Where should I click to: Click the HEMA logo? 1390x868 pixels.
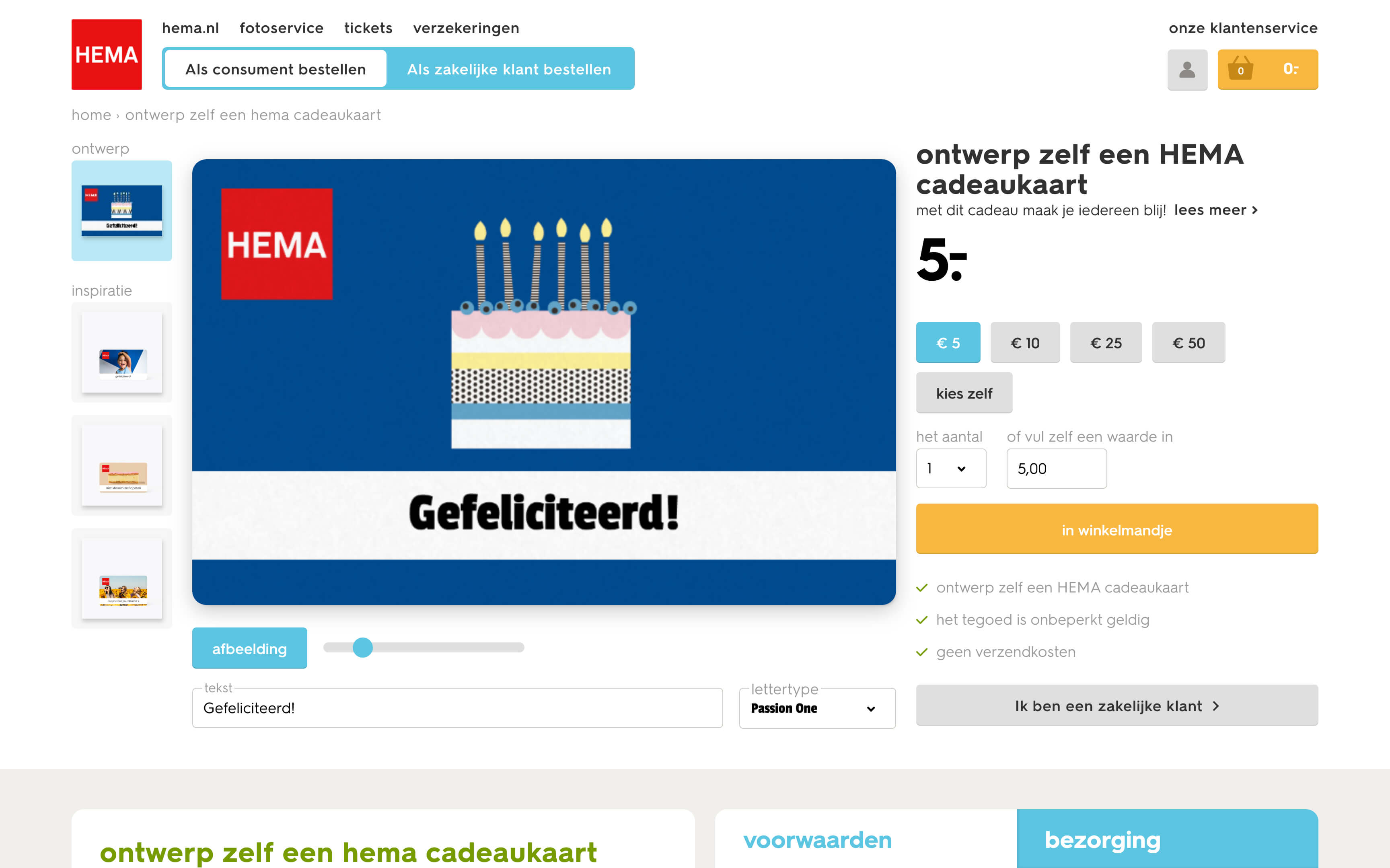(x=107, y=55)
